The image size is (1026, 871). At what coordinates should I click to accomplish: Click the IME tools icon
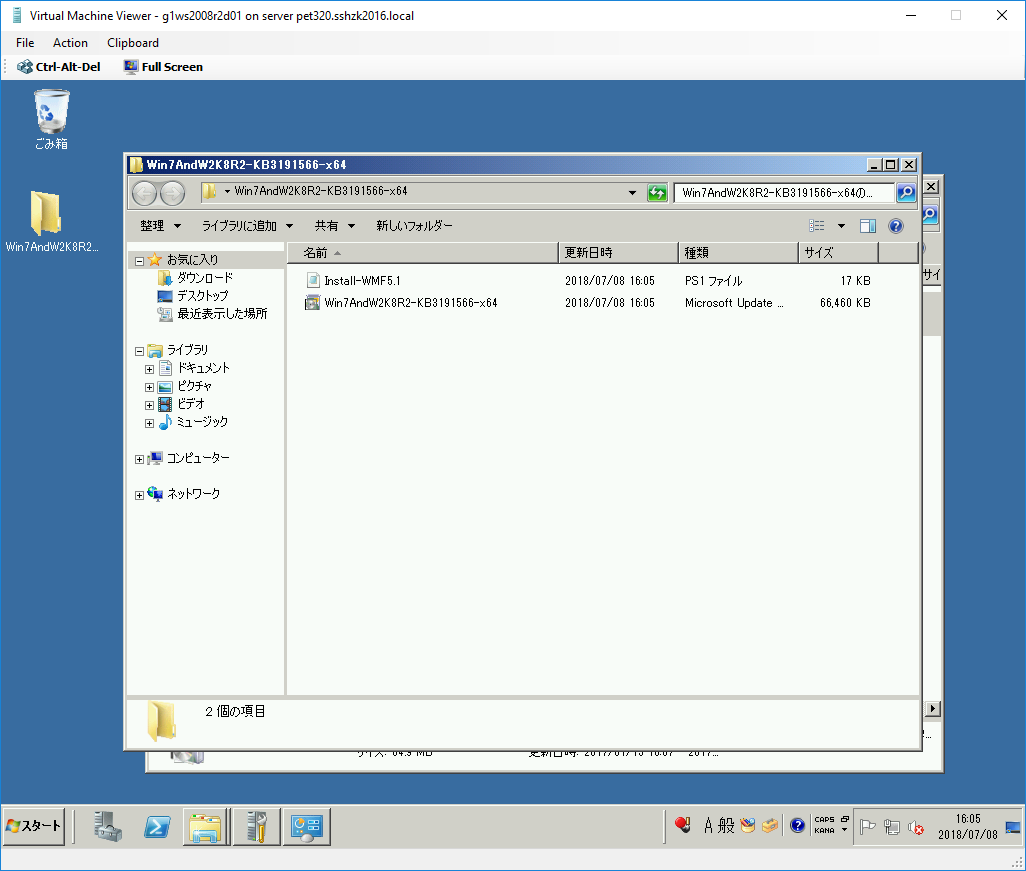pyautogui.click(x=770, y=826)
